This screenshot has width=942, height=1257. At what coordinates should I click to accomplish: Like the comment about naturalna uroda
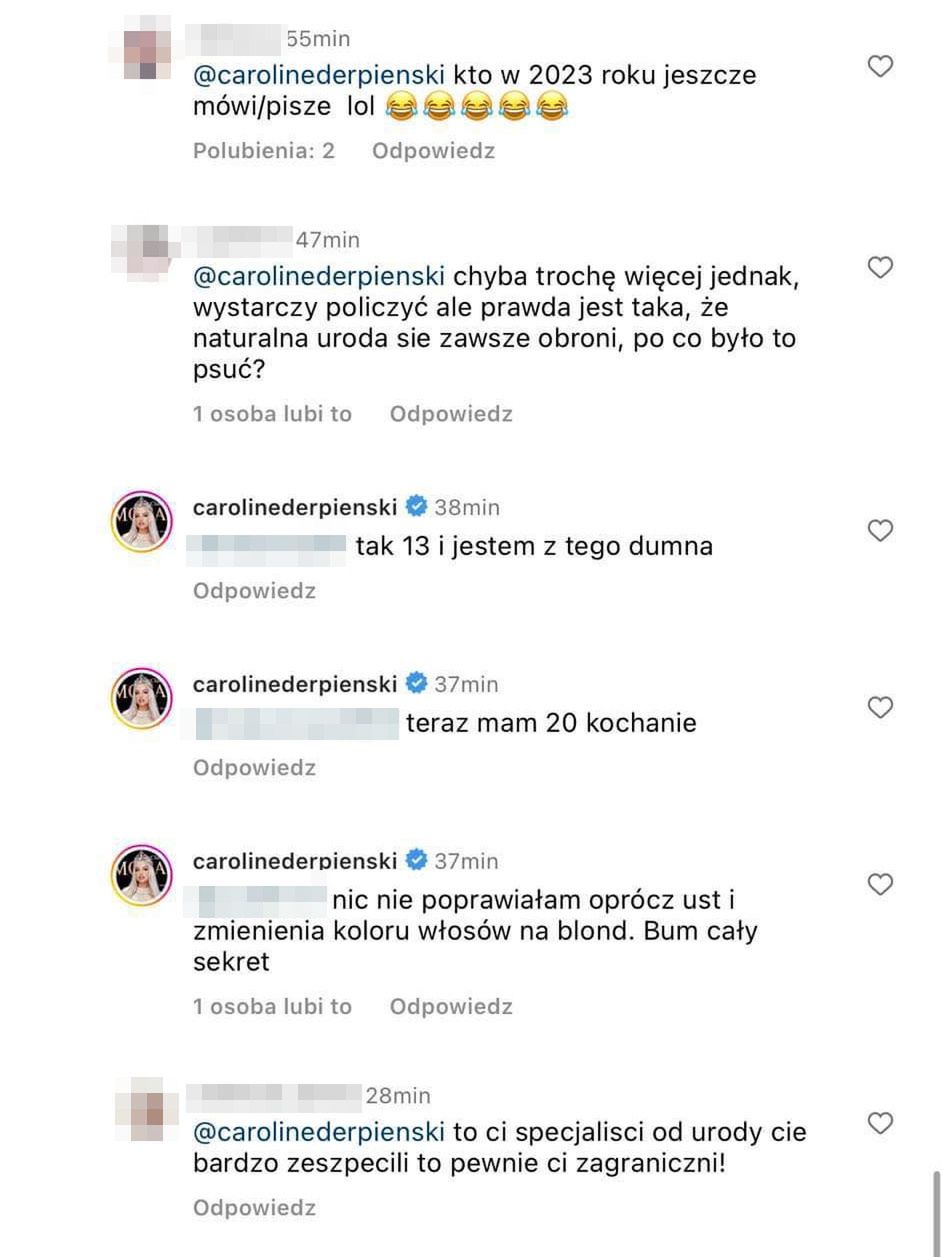point(879,268)
